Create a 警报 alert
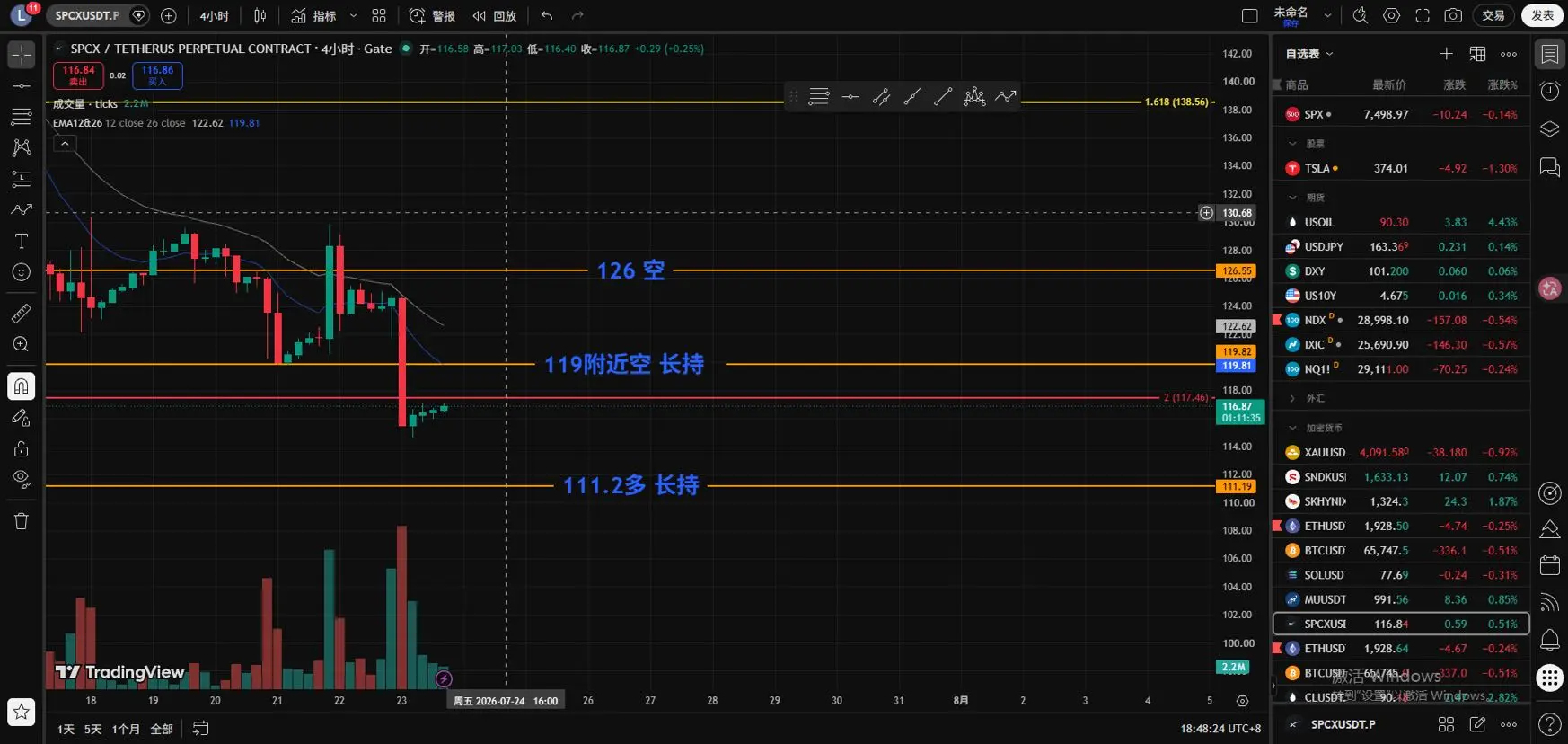The height and width of the screenshot is (744, 1568). 433,15
